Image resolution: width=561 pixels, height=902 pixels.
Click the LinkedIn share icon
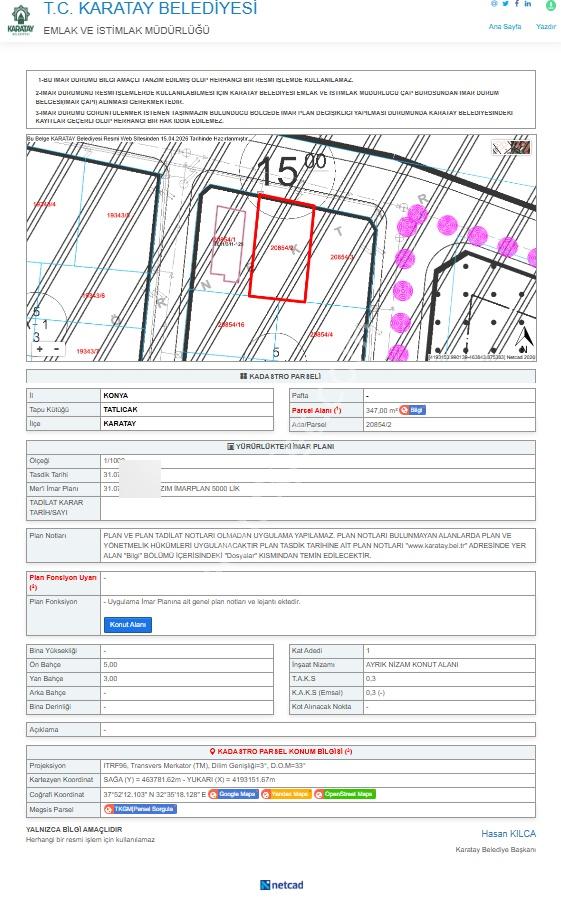[x=528, y=3]
